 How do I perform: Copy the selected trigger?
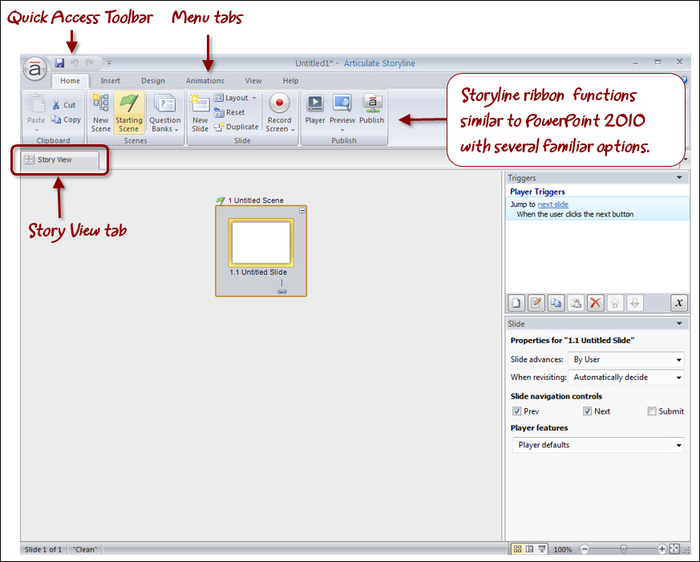tap(556, 303)
